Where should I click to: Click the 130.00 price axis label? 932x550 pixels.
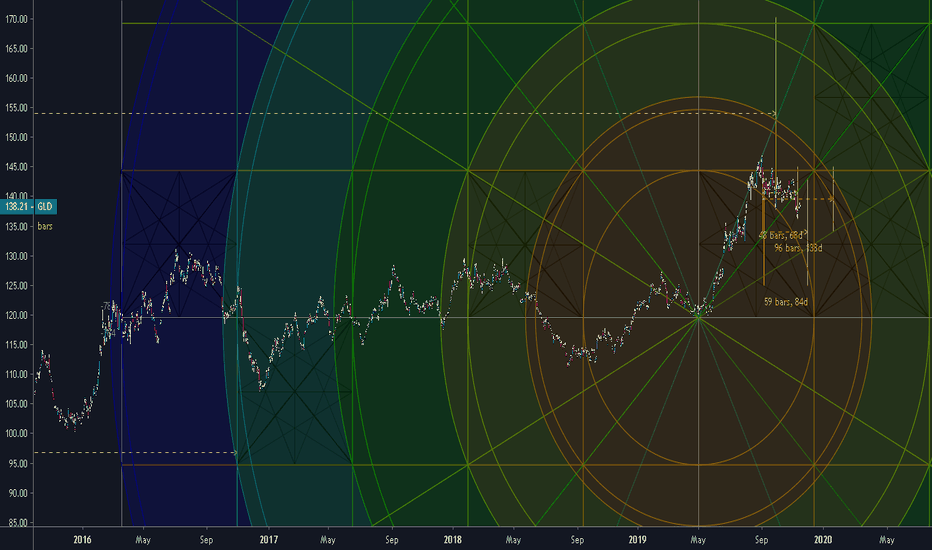tap(17, 256)
